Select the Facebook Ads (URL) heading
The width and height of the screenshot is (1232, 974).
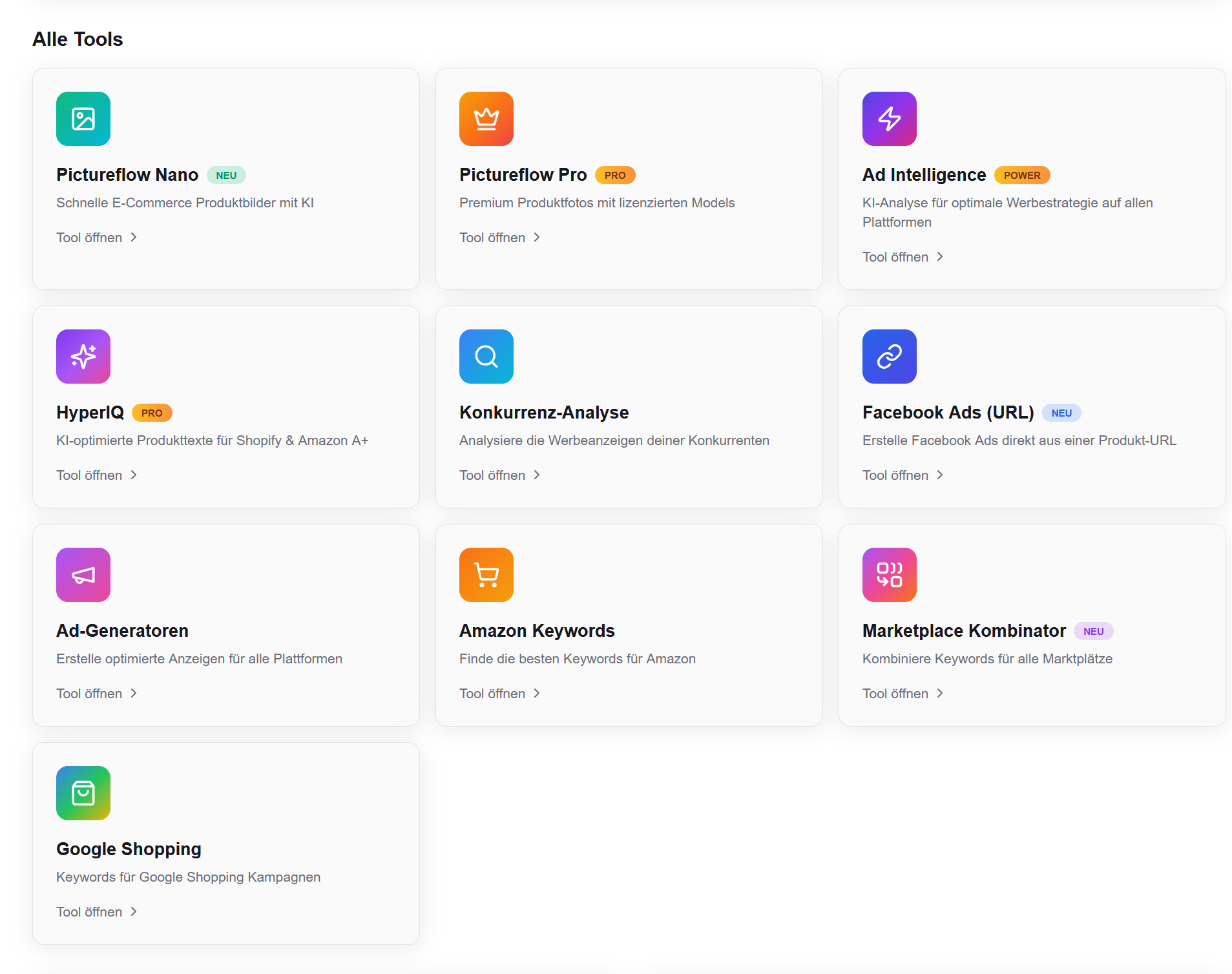coord(948,413)
